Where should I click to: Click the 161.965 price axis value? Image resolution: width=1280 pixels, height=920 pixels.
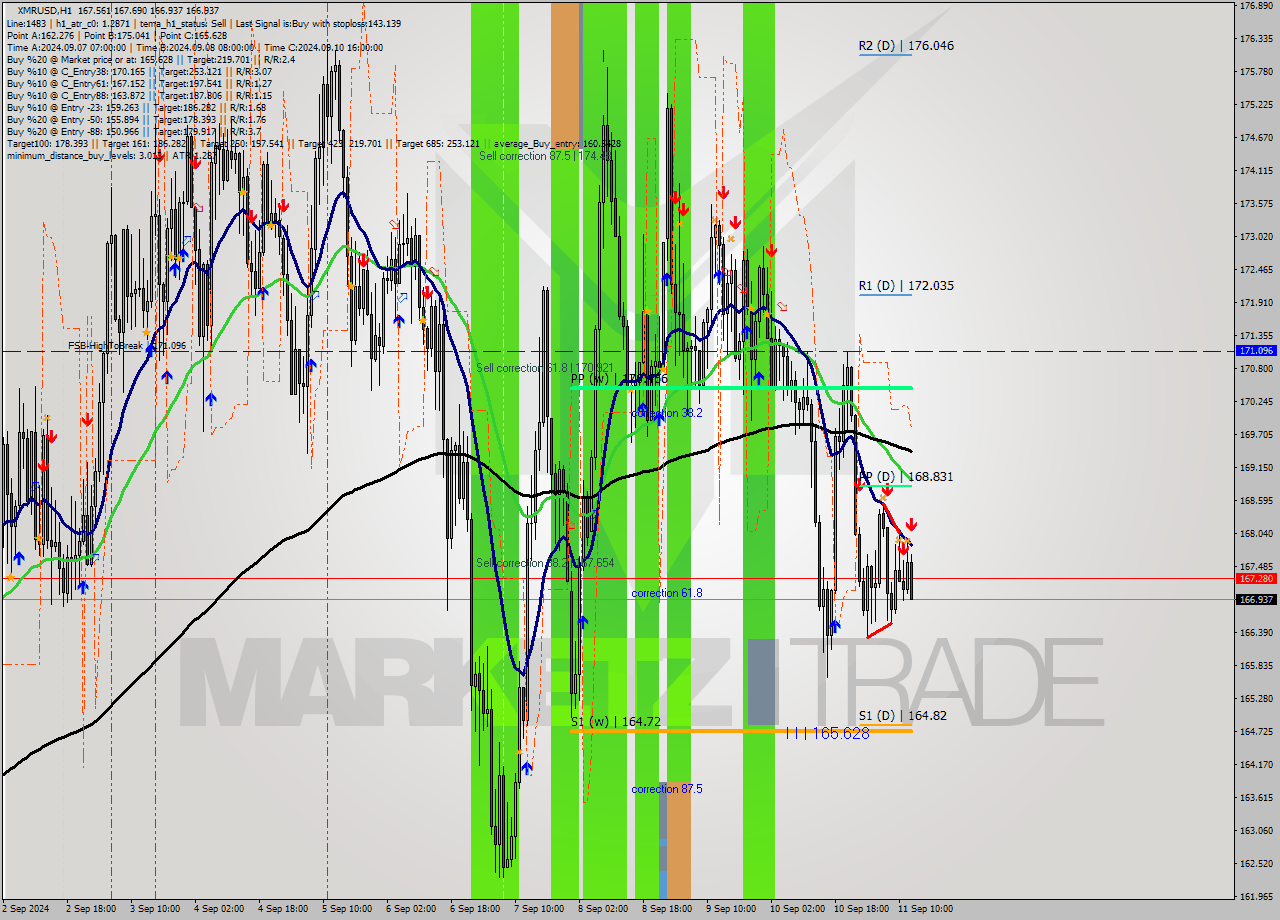(1255, 897)
